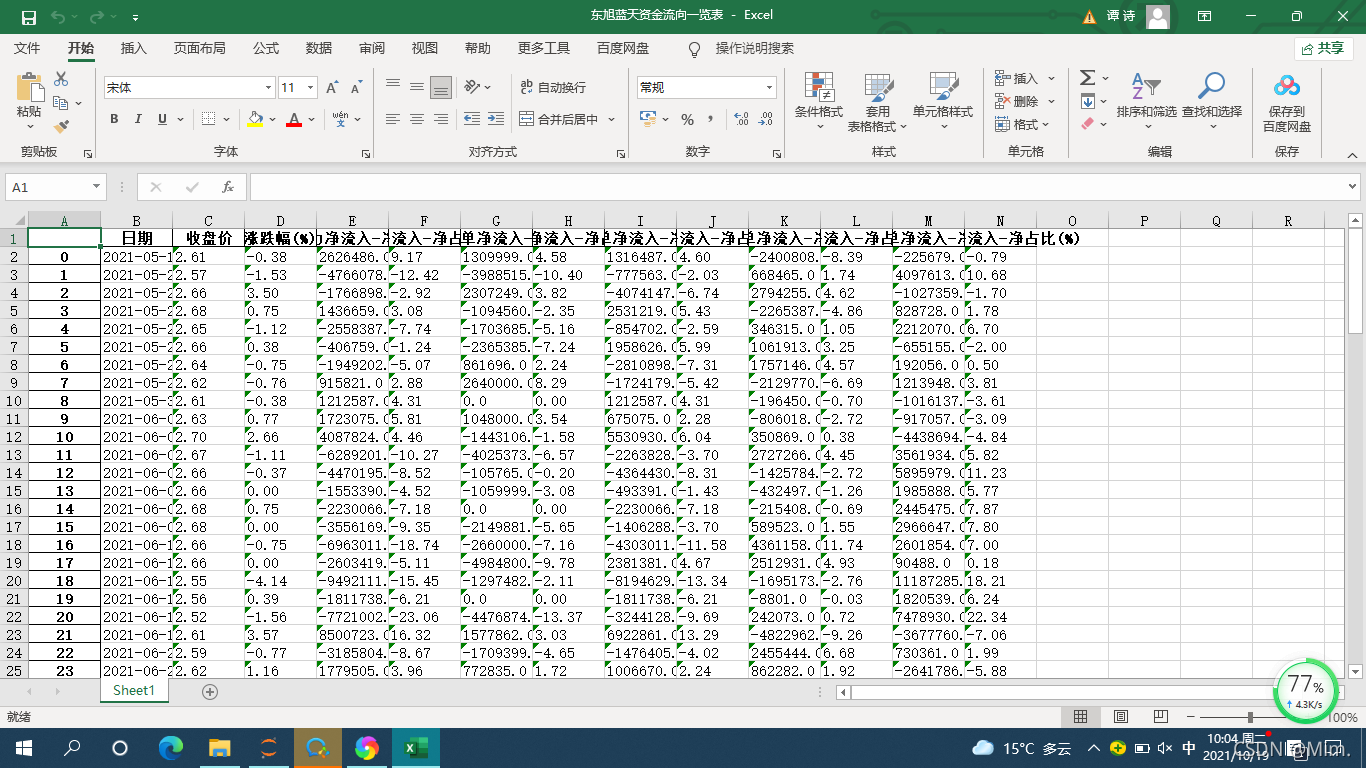This screenshot has width=1366, height=768.
Task: Click the fx insert function icon
Action: pos(227,187)
